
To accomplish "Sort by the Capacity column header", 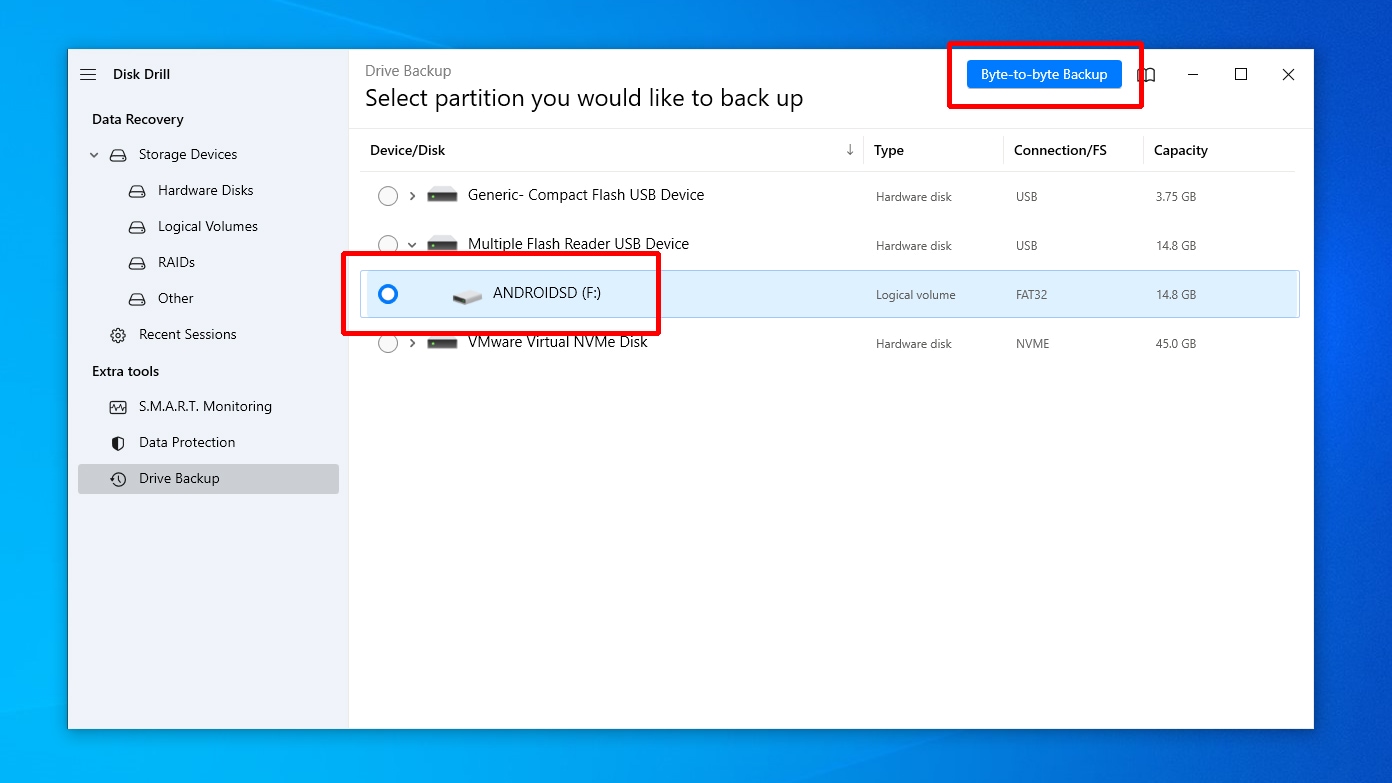I will [x=1181, y=150].
